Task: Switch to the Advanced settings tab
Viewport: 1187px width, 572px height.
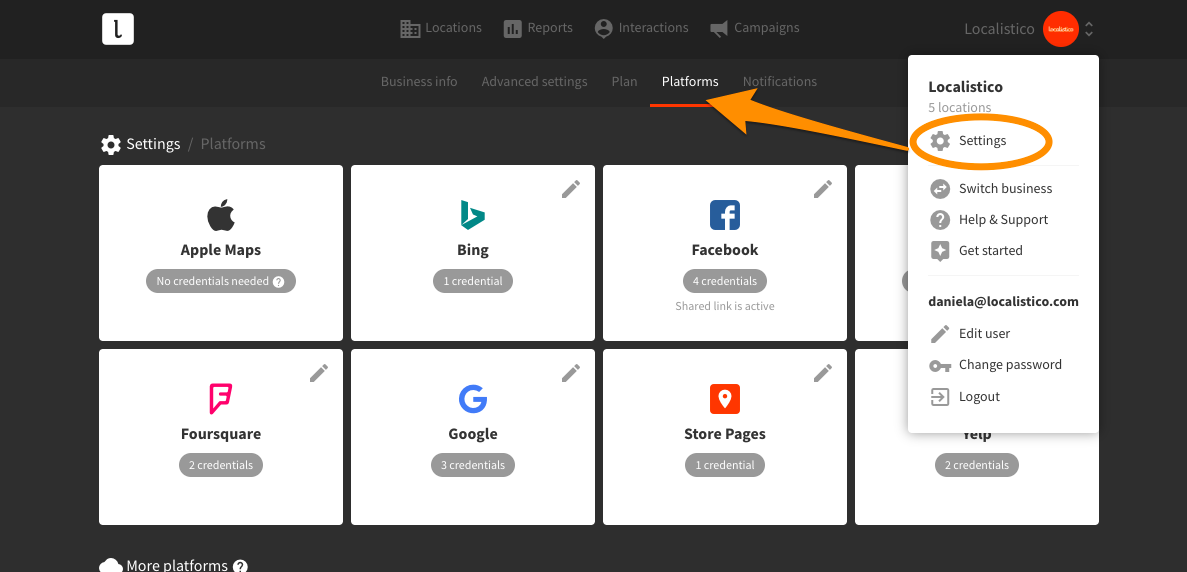Action: click(534, 82)
